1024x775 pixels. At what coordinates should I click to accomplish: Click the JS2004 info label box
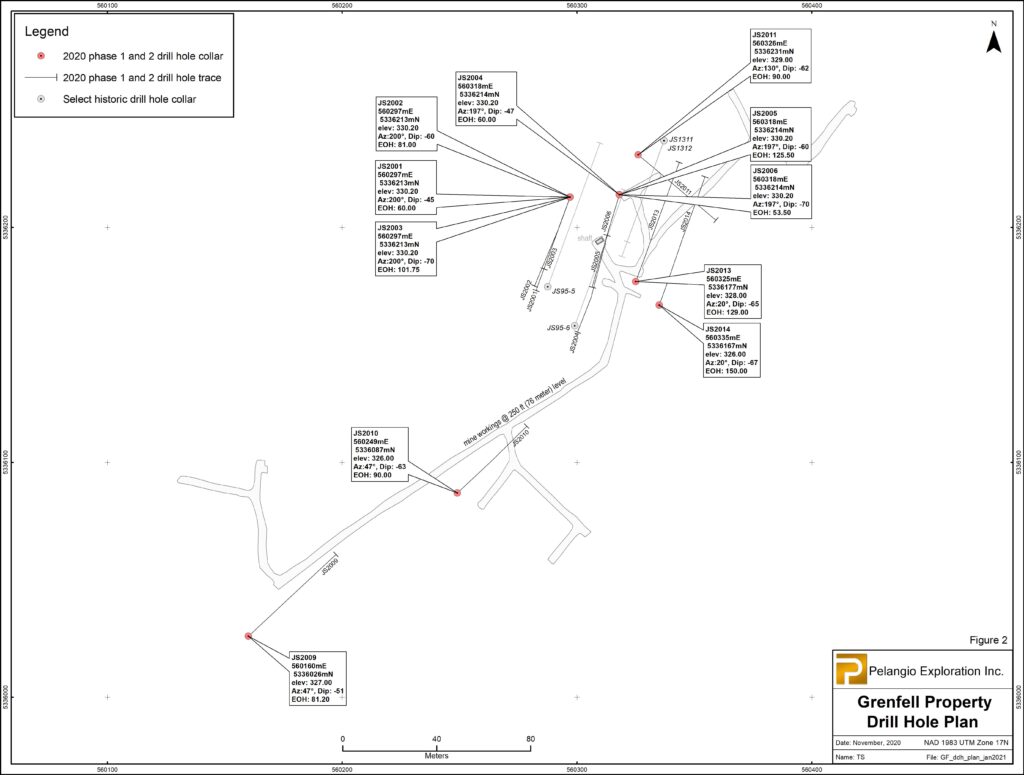tap(485, 98)
